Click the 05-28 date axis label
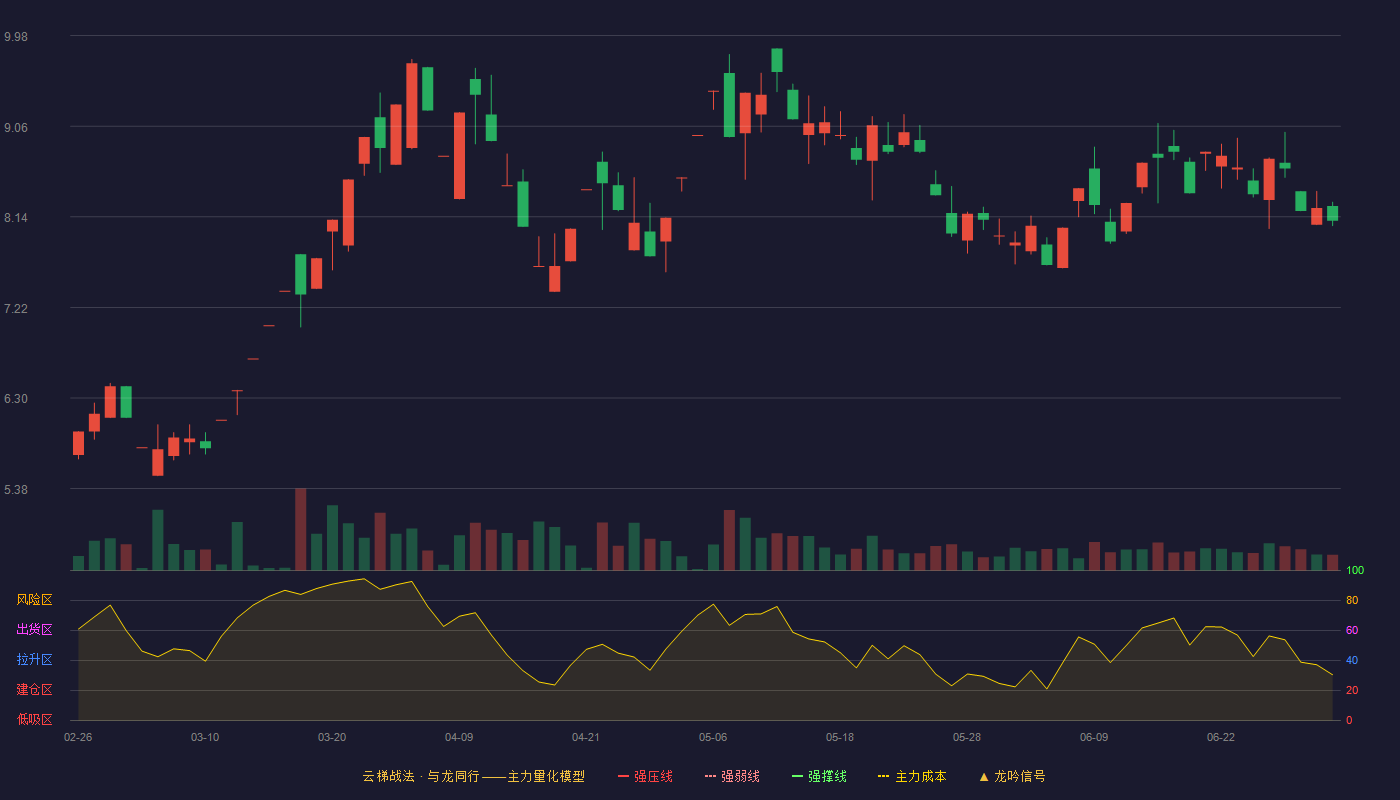Image resolution: width=1400 pixels, height=800 pixels. pyautogui.click(x=967, y=737)
